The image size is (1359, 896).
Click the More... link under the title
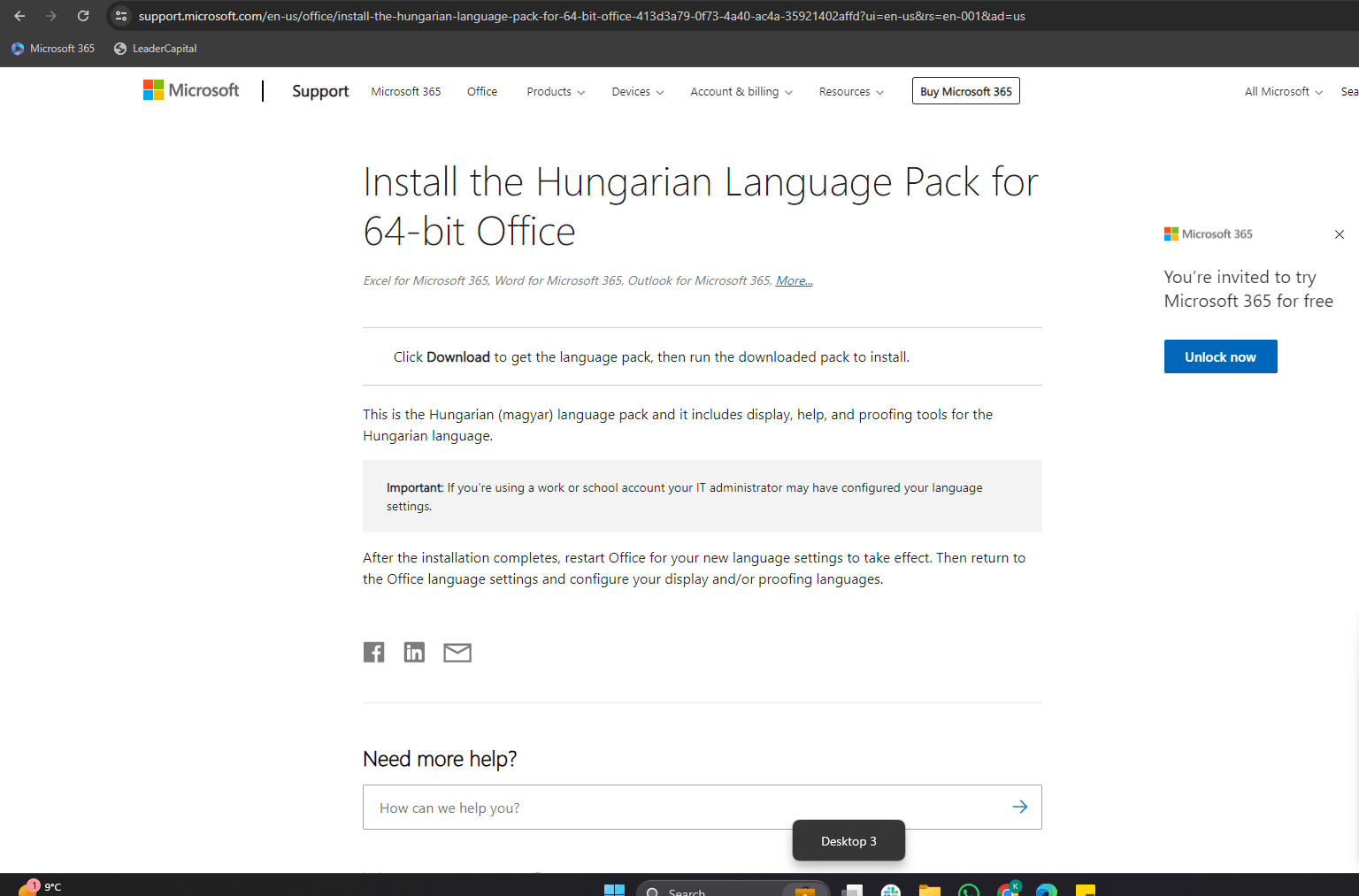(x=795, y=280)
